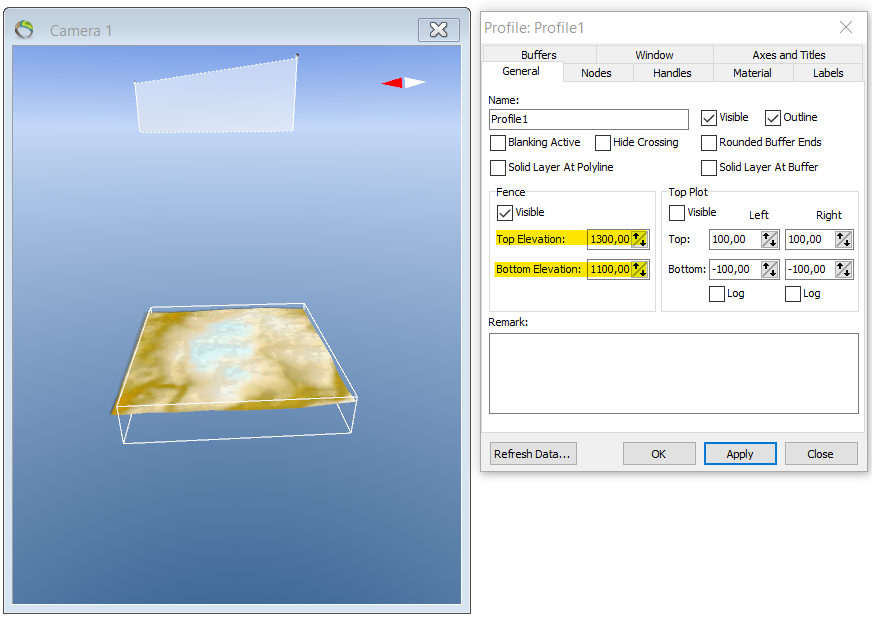Click the Bottom Elevation spin arrows
The height and width of the screenshot is (617, 872).
640,269
